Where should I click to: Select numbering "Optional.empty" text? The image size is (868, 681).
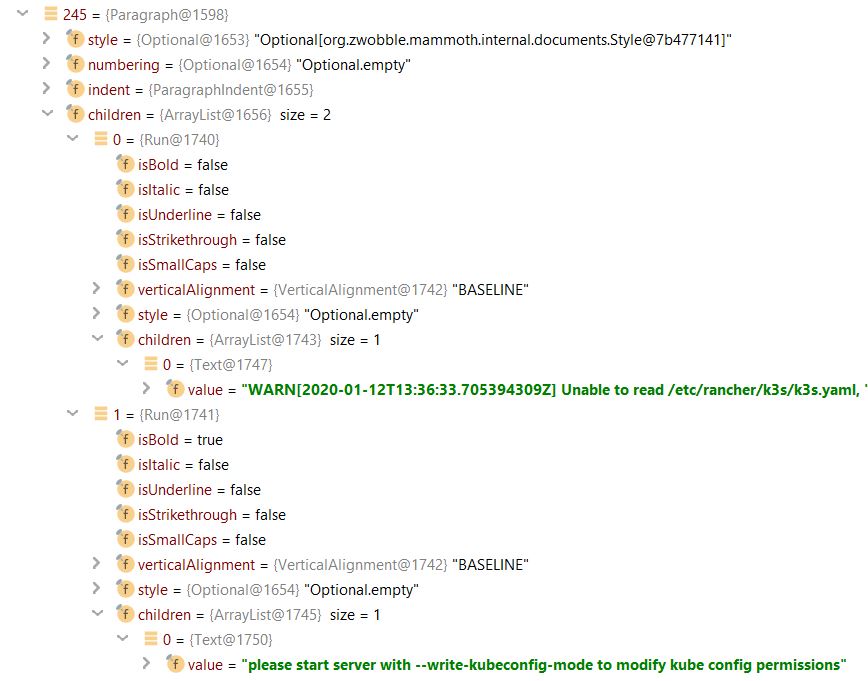pos(353,65)
